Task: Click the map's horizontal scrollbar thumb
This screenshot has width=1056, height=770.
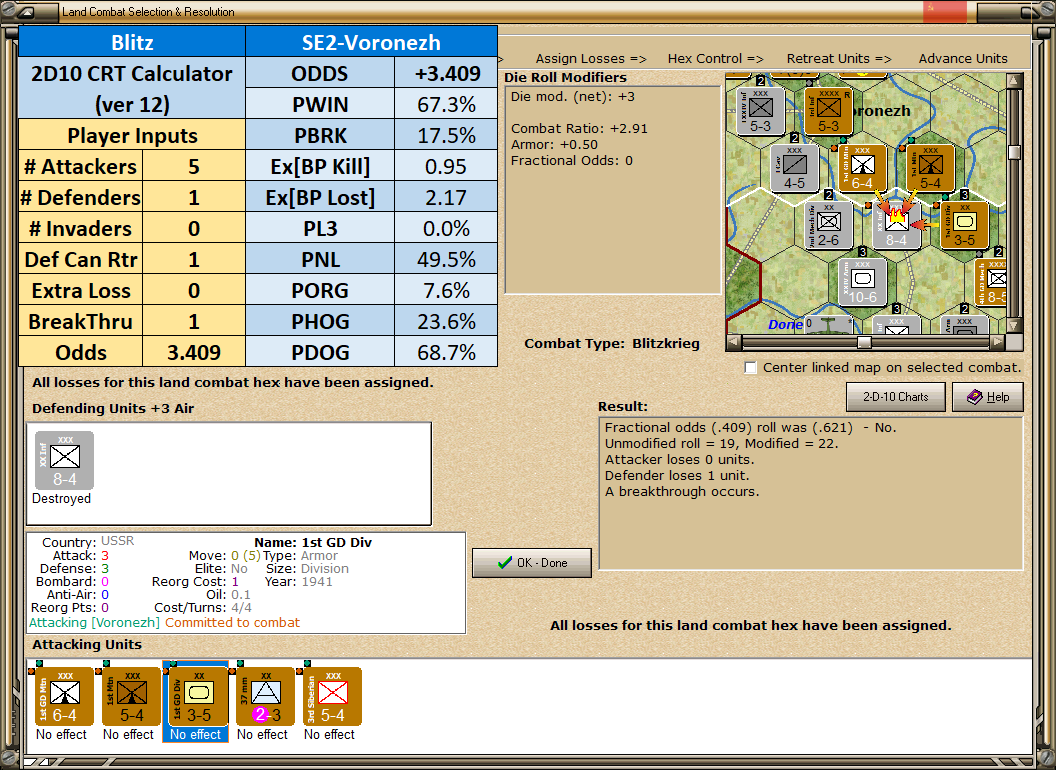Action: coord(864,342)
